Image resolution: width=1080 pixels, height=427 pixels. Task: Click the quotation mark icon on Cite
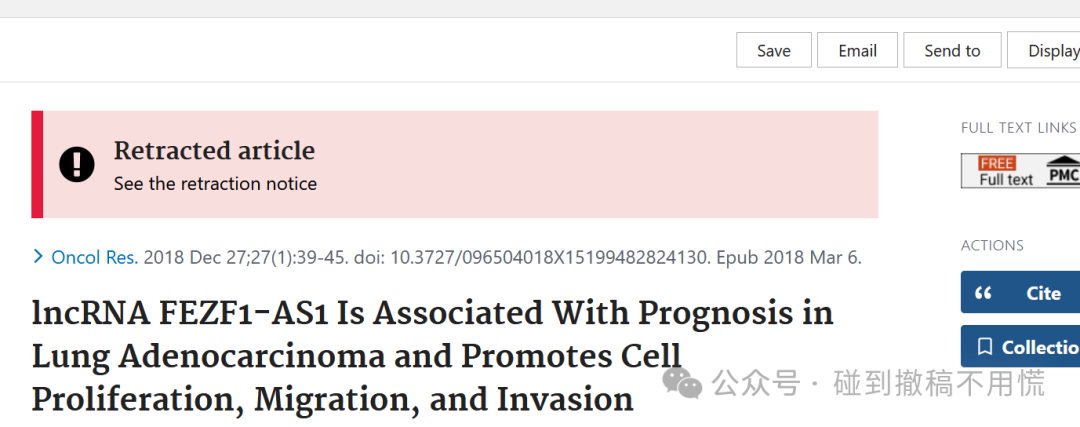click(984, 293)
